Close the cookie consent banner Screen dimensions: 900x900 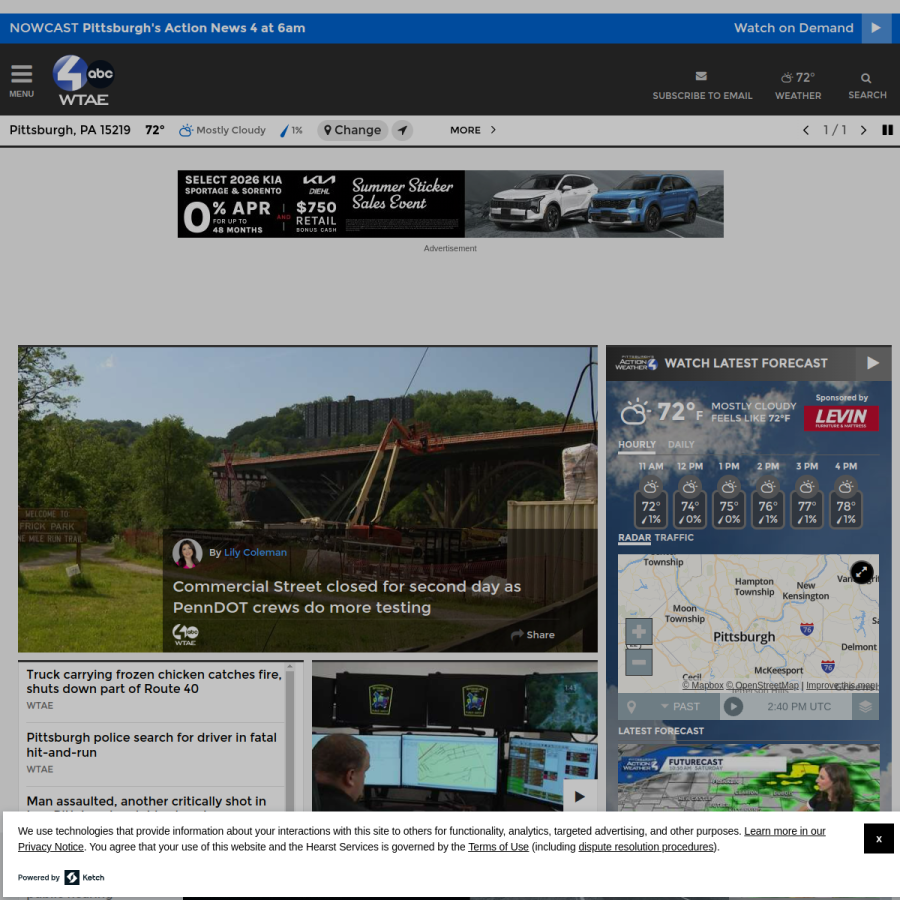(878, 838)
